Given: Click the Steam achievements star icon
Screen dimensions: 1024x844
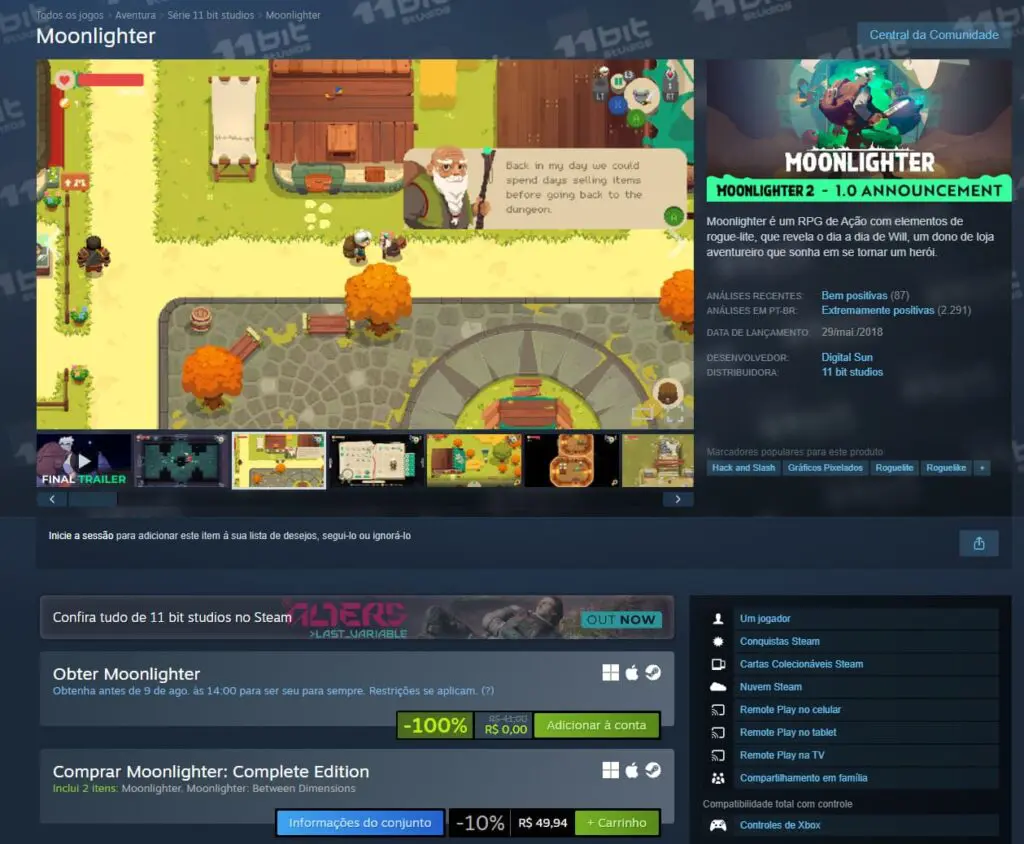Looking at the screenshot, I should (x=718, y=641).
